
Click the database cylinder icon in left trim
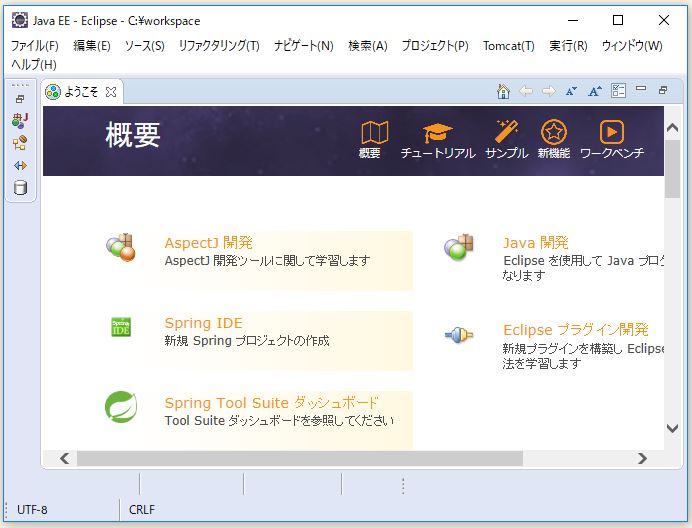click(x=20, y=188)
